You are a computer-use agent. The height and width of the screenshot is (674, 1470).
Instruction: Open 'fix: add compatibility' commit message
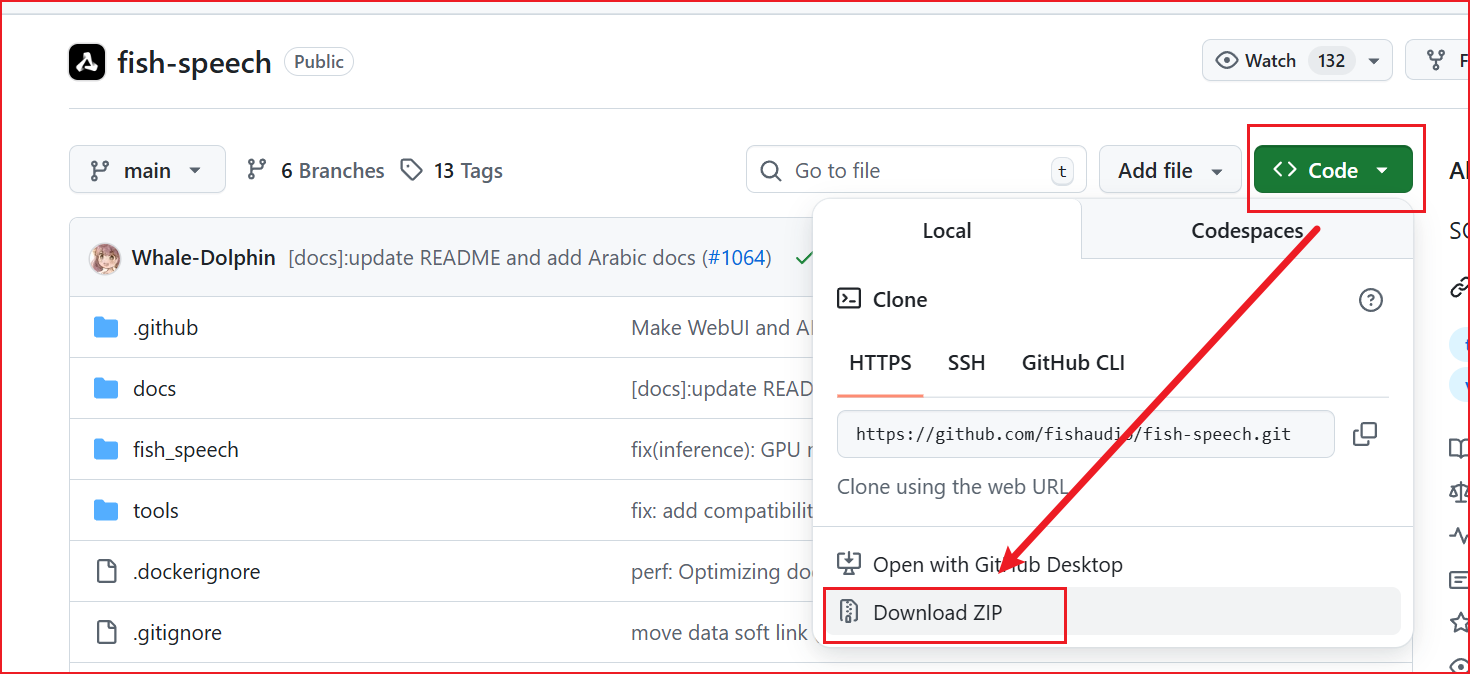pyautogui.click(x=722, y=510)
